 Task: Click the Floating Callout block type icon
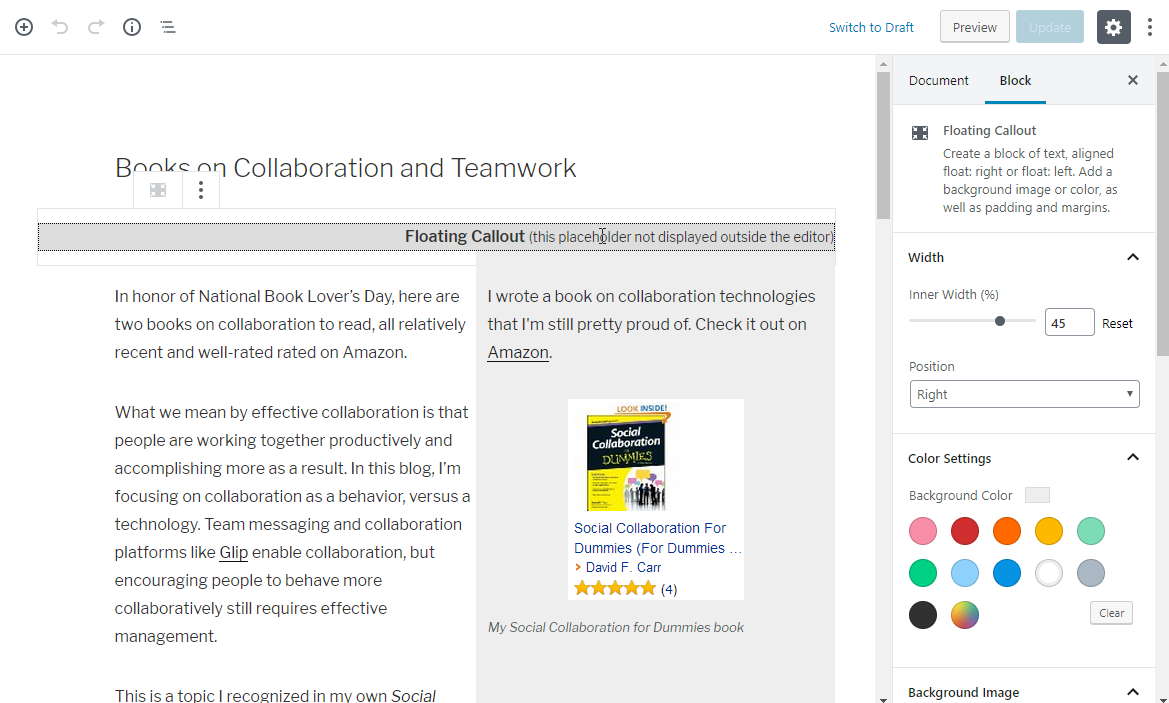coord(158,190)
